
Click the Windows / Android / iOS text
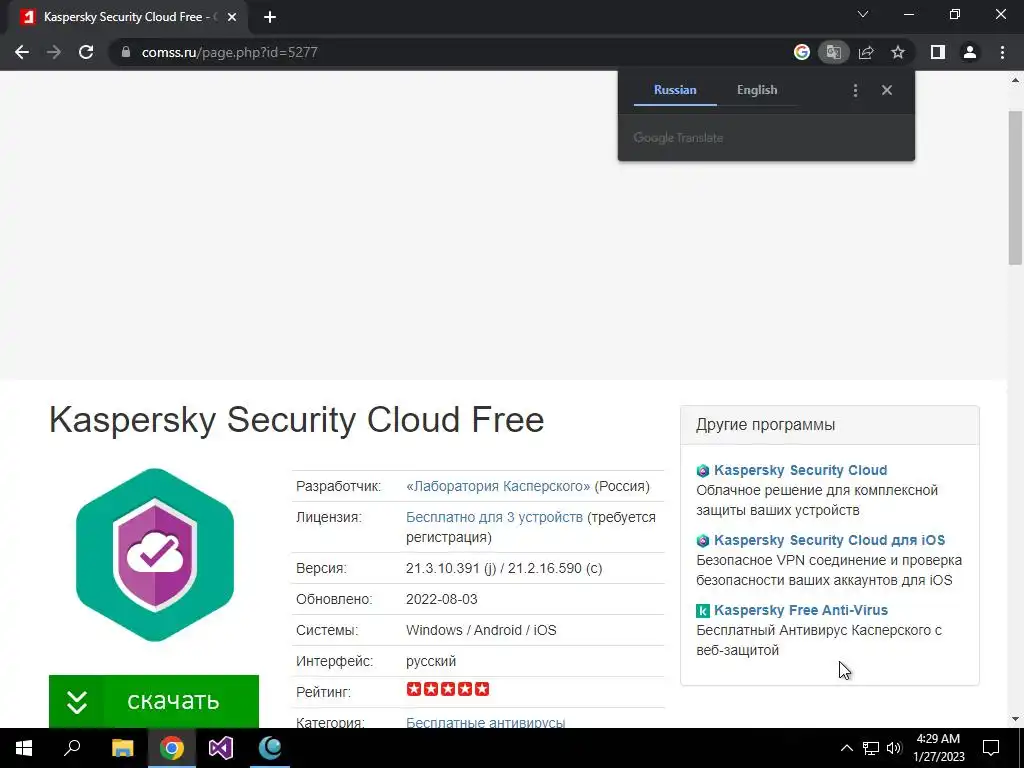click(481, 630)
